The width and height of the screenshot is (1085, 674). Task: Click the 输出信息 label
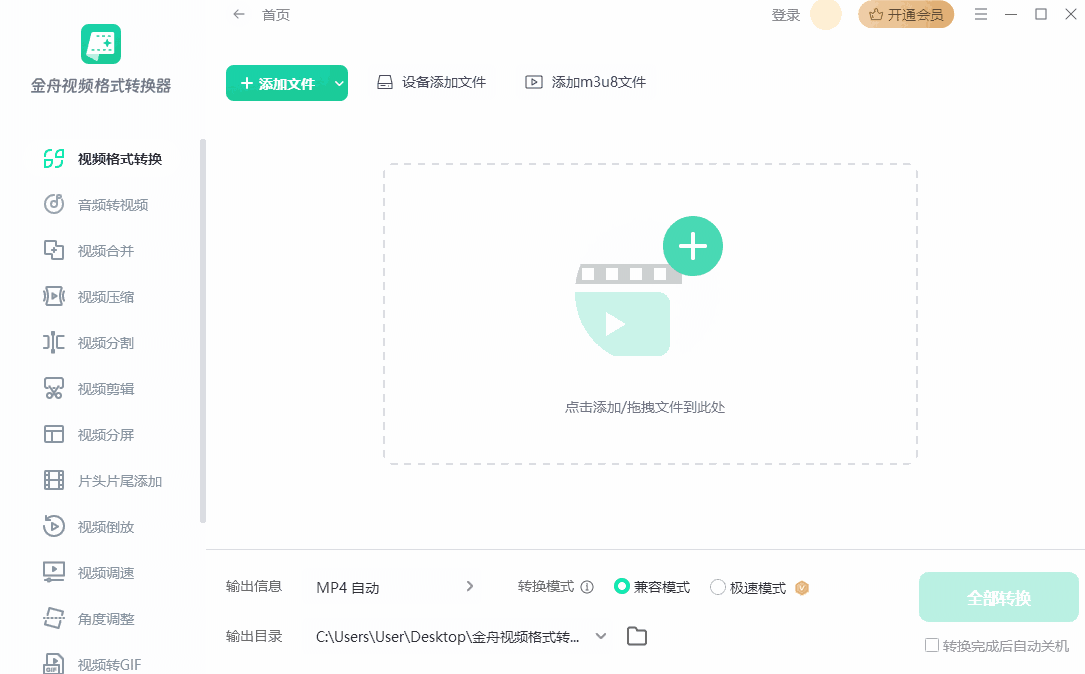(254, 587)
